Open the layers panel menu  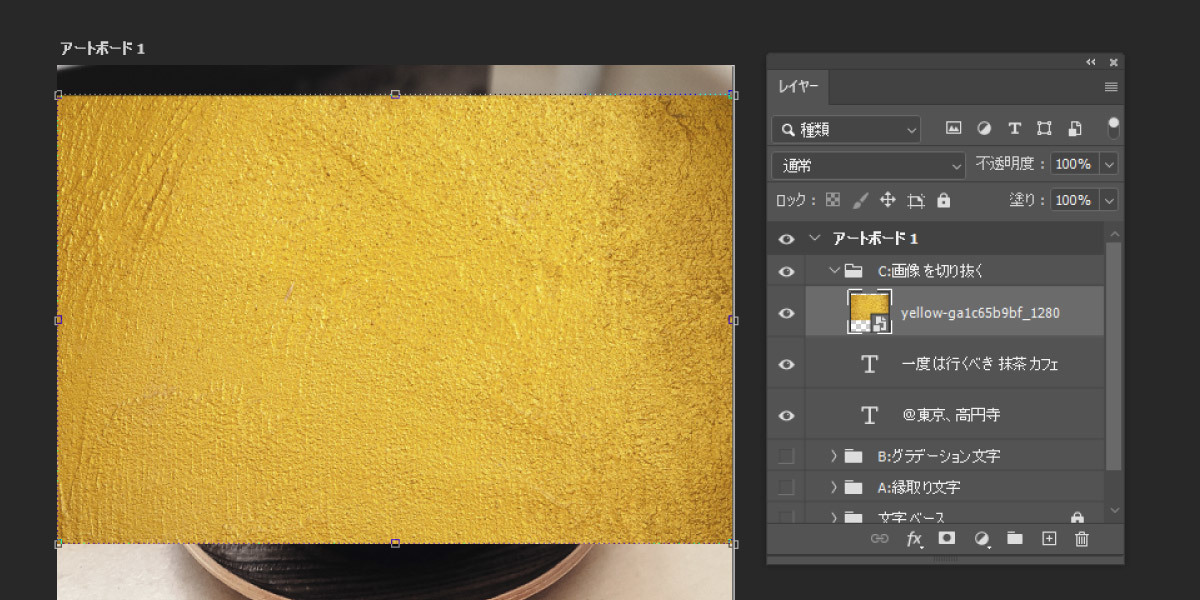pyautogui.click(x=1111, y=87)
